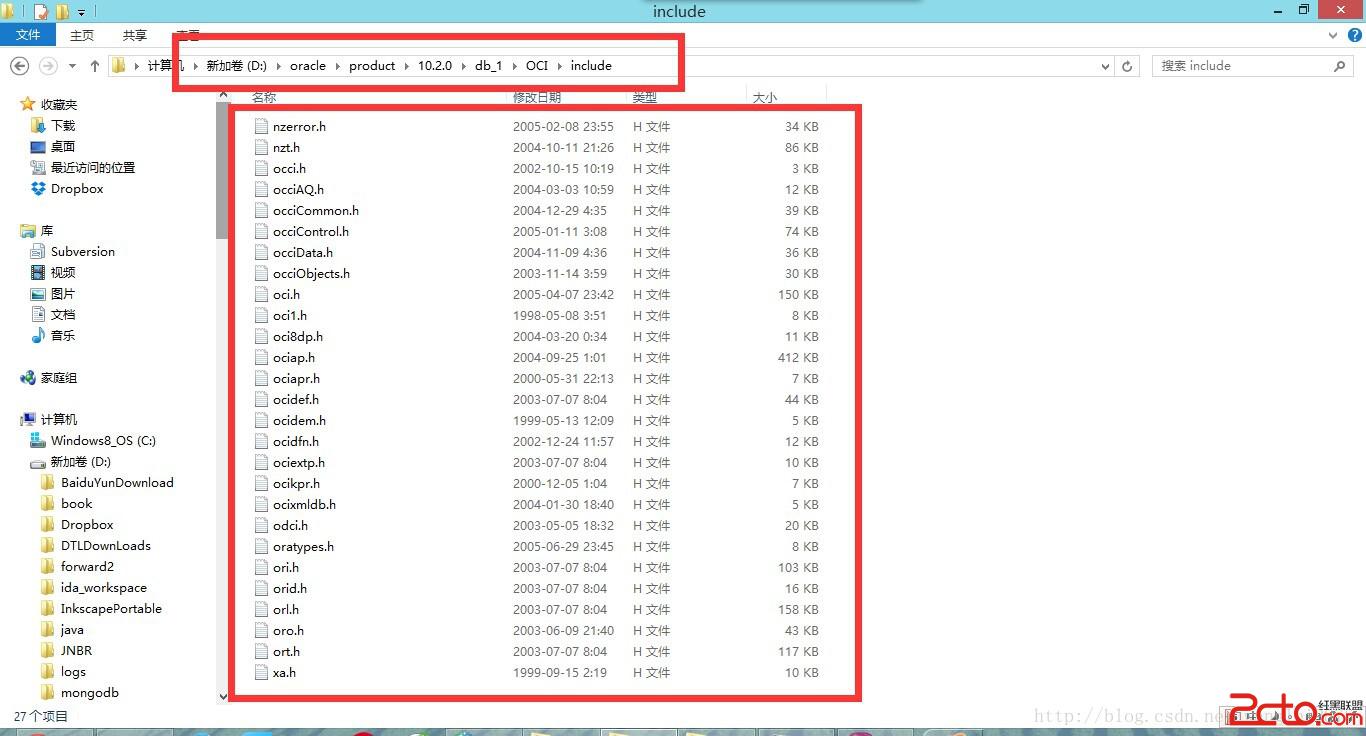Select 库 in the navigation pane
Viewport: 1366px width, 736px height.
click(47, 230)
